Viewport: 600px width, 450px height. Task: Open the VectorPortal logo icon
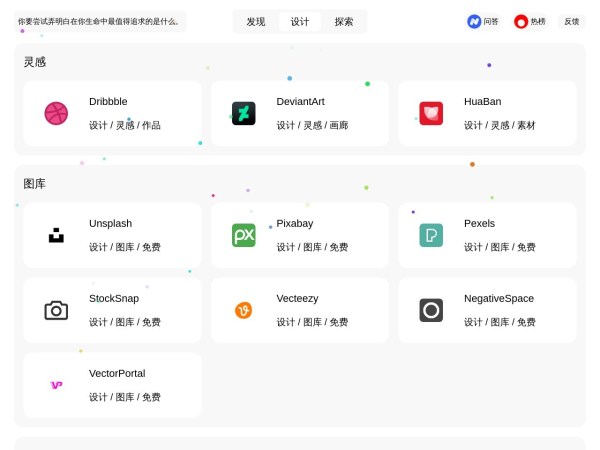point(56,385)
